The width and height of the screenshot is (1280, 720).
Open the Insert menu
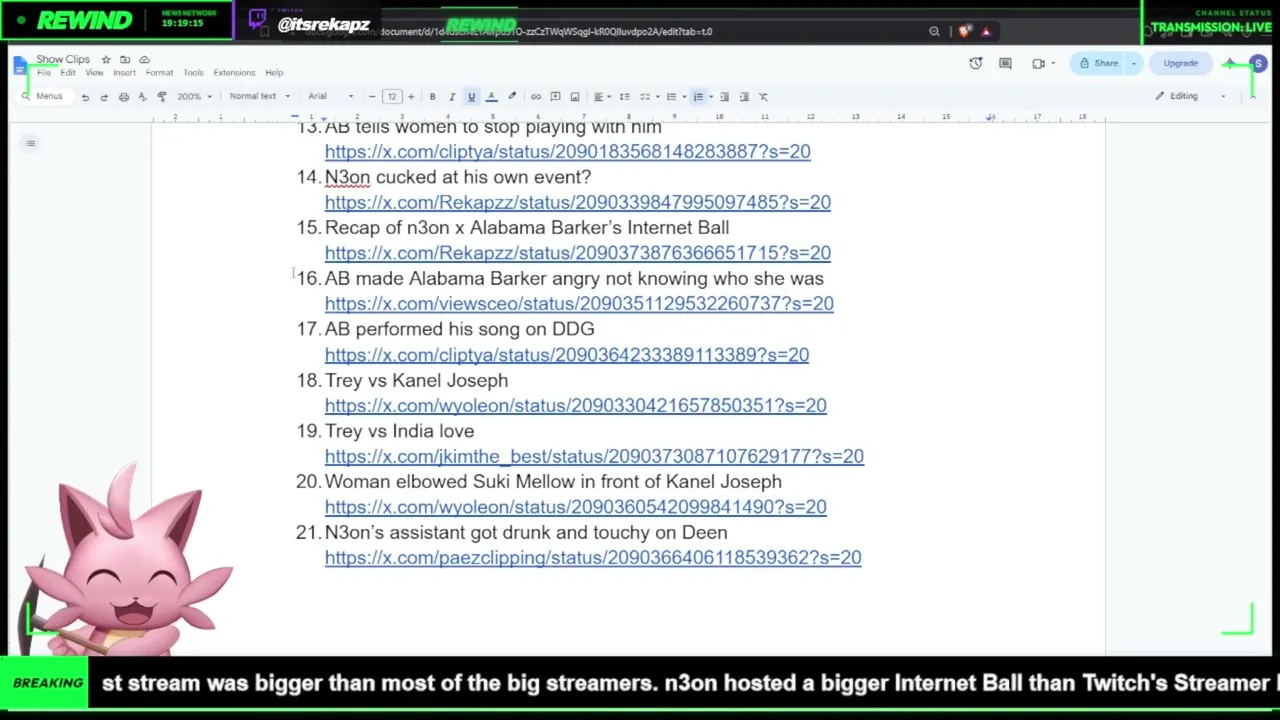[x=124, y=73]
